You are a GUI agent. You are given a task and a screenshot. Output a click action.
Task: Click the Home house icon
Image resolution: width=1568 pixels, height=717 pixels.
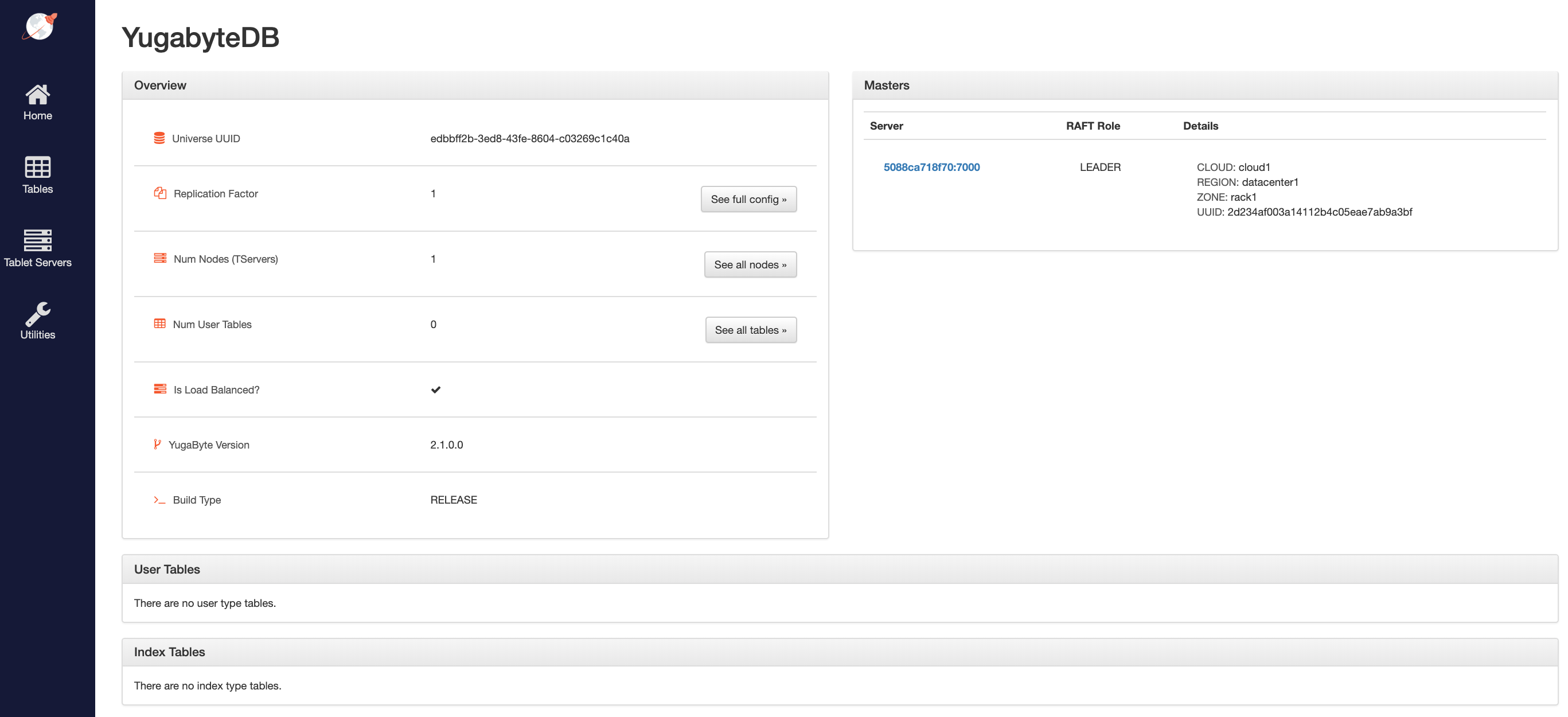click(38, 94)
